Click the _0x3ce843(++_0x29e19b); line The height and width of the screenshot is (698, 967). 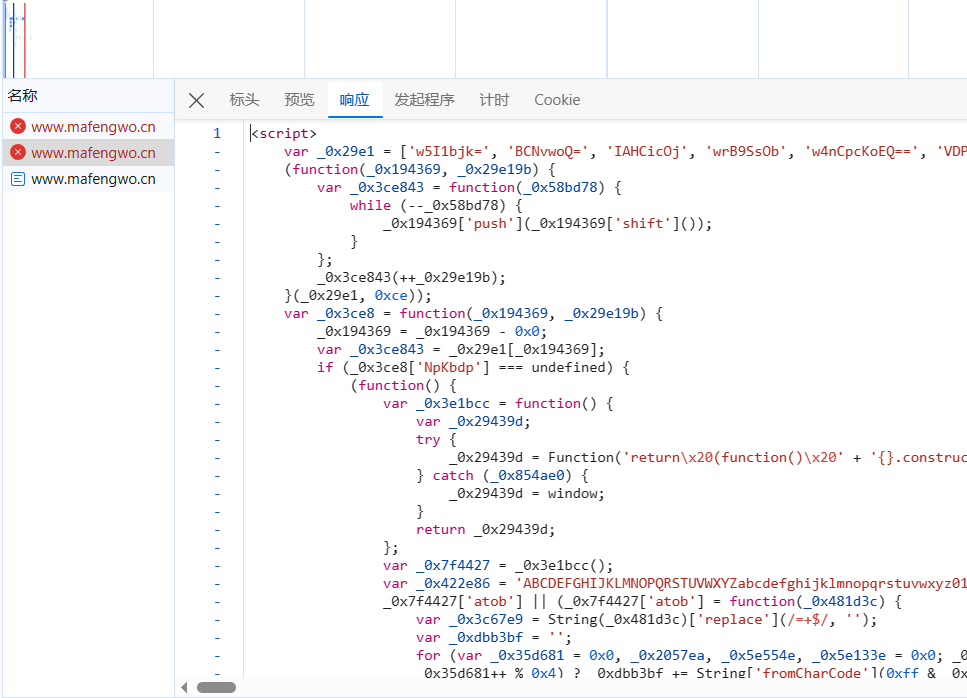[x=411, y=277]
